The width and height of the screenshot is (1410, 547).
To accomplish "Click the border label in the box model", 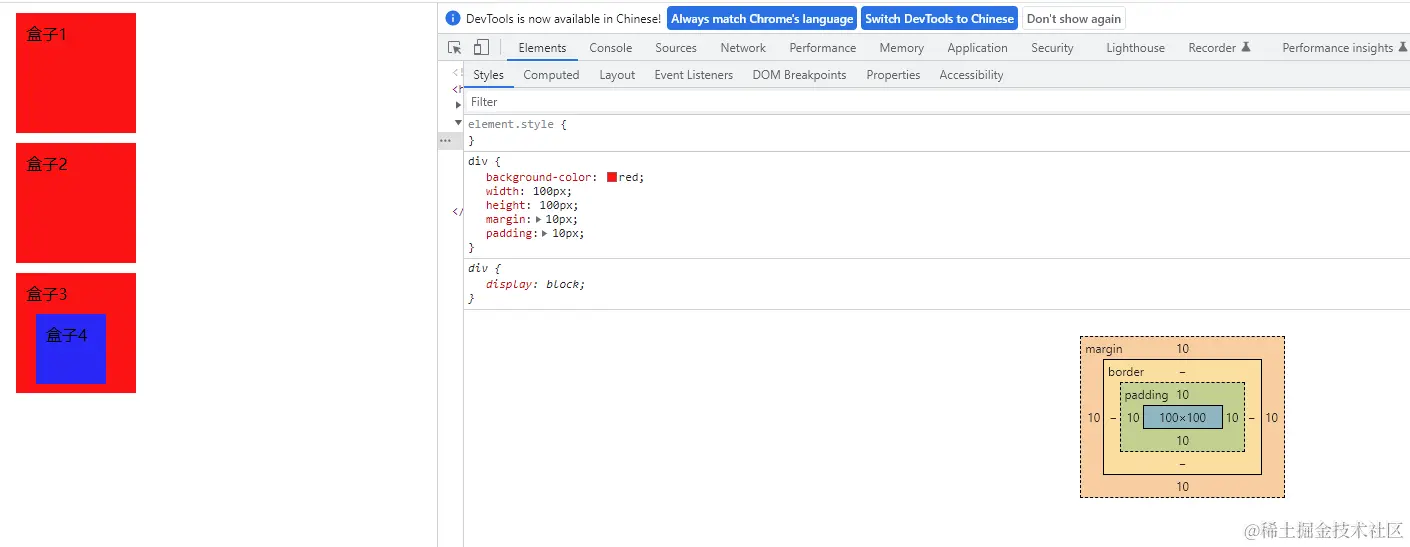I will (1126, 372).
